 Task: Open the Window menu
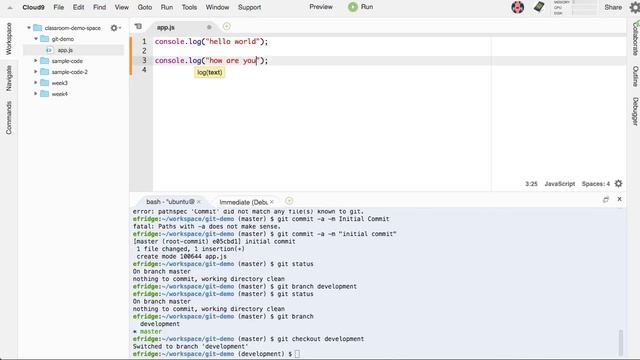point(217,7)
